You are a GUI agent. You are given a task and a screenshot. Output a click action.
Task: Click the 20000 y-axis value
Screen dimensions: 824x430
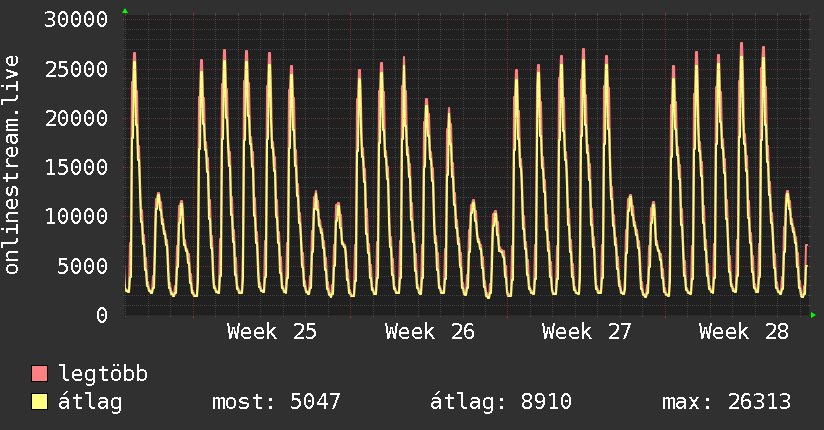76,118
